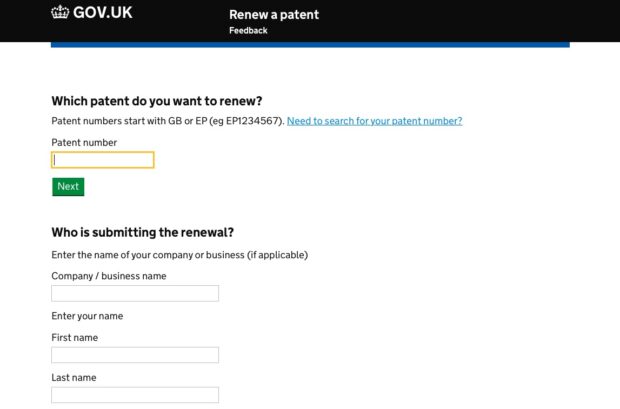Focus the Patent number input field
Screen dimensions: 620x409
(103, 160)
